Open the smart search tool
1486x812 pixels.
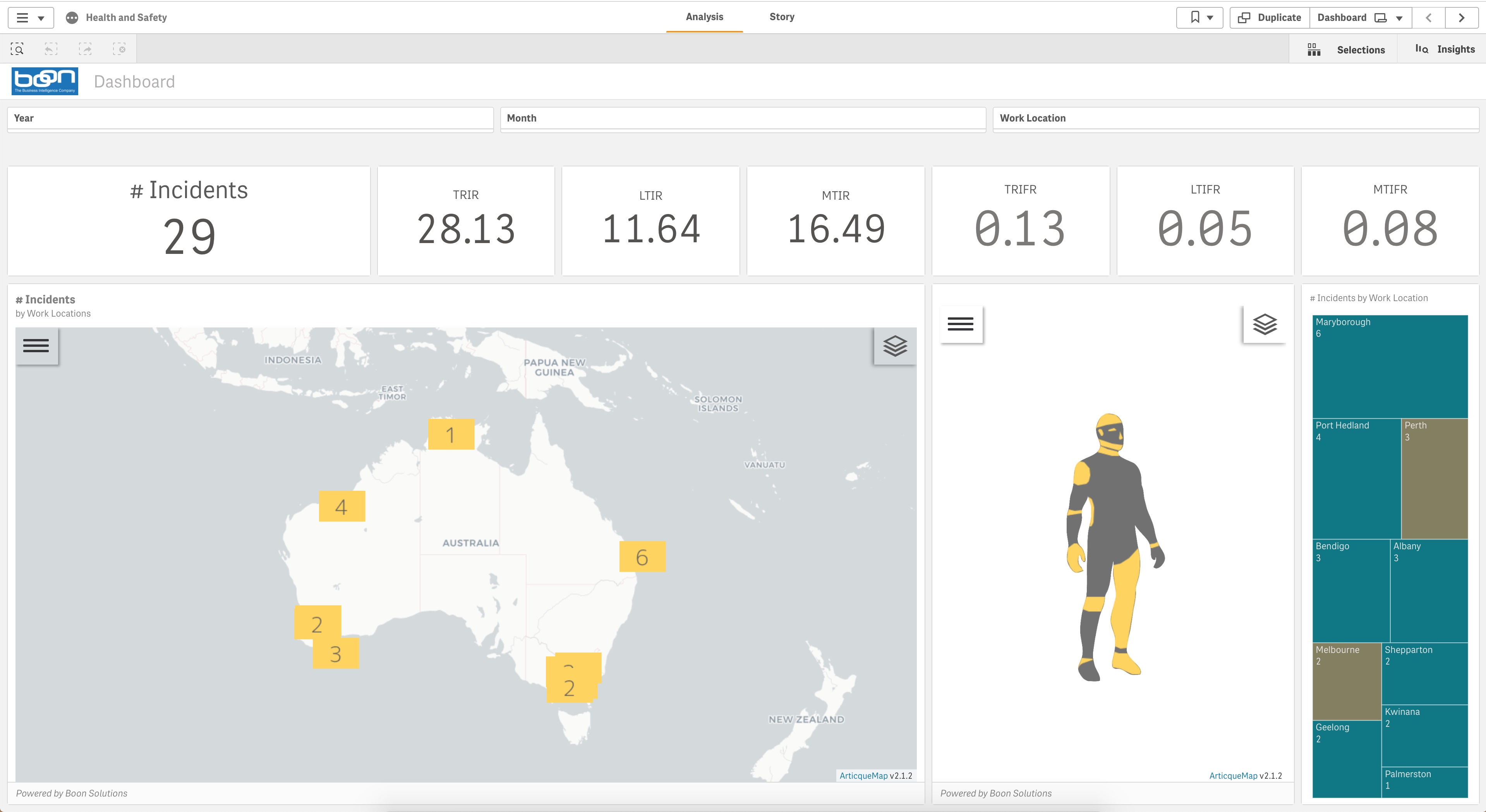pyautogui.click(x=17, y=49)
